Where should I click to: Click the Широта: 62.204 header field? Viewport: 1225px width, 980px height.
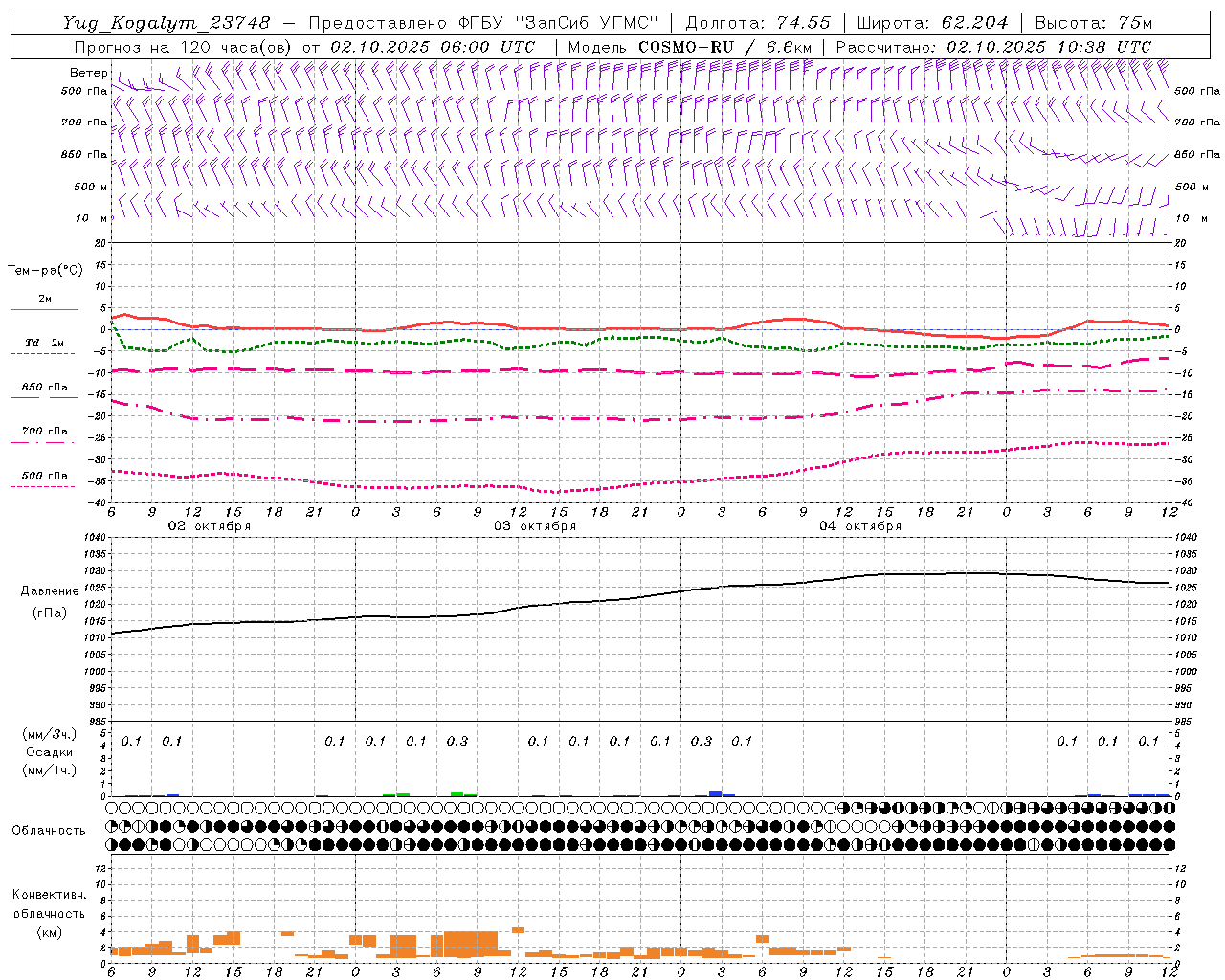click(932, 23)
